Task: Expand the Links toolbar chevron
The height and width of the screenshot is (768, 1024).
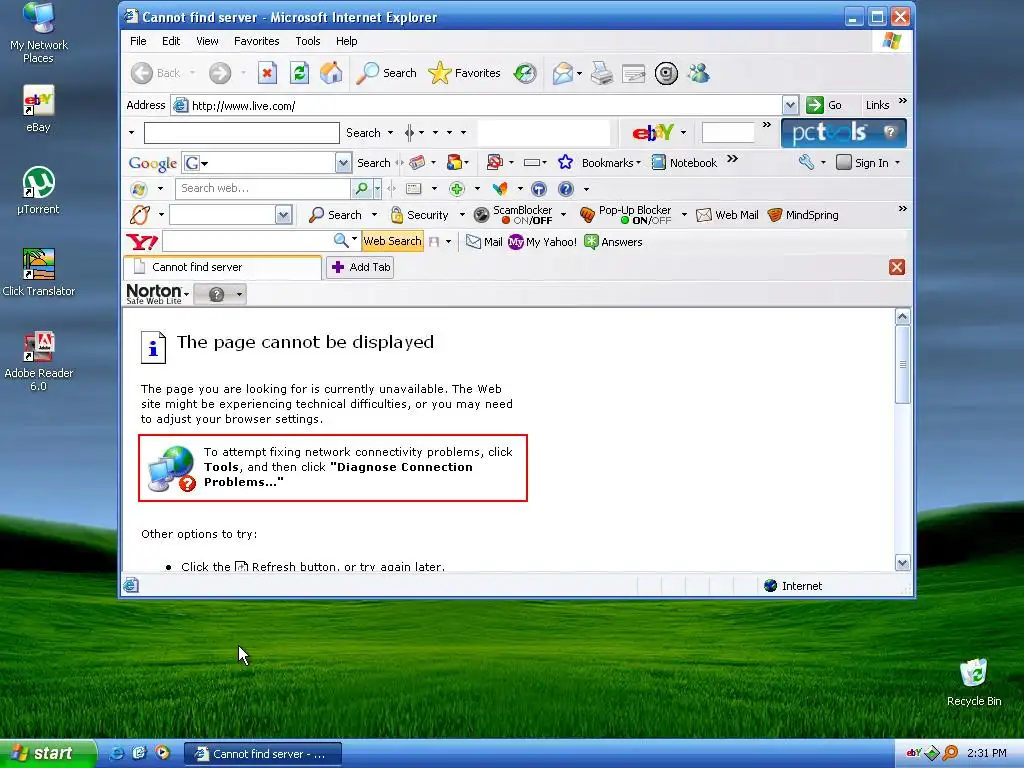Action: point(903,101)
